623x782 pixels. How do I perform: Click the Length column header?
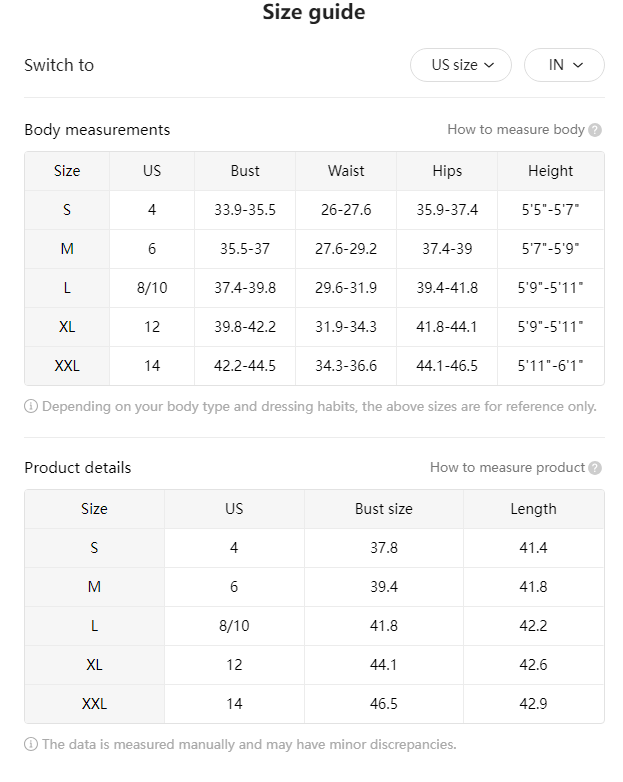pyautogui.click(x=533, y=509)
